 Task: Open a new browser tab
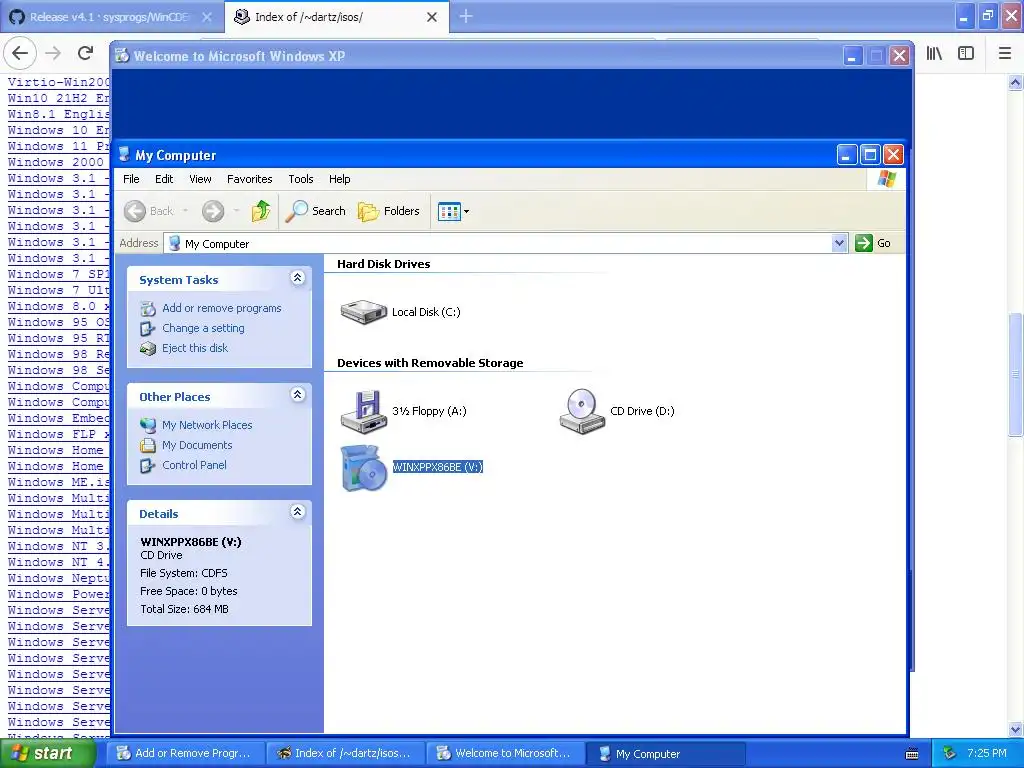[466, 16]
